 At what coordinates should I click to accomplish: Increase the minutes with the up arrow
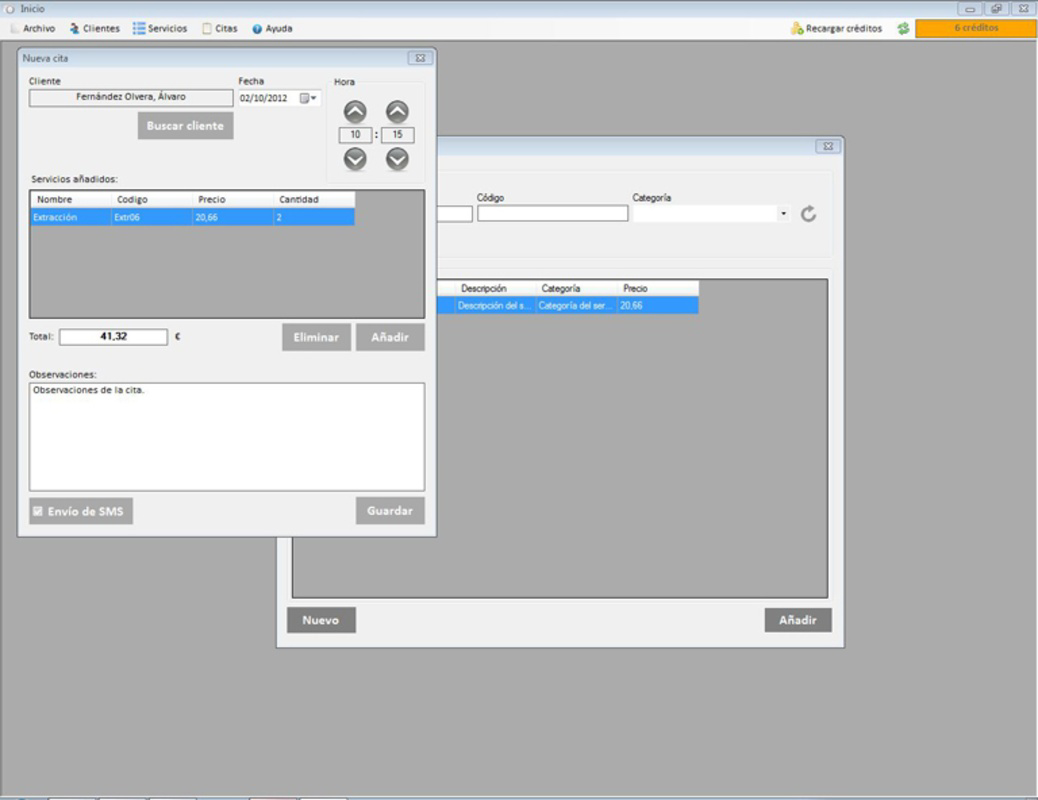click(x=397, y=111)
